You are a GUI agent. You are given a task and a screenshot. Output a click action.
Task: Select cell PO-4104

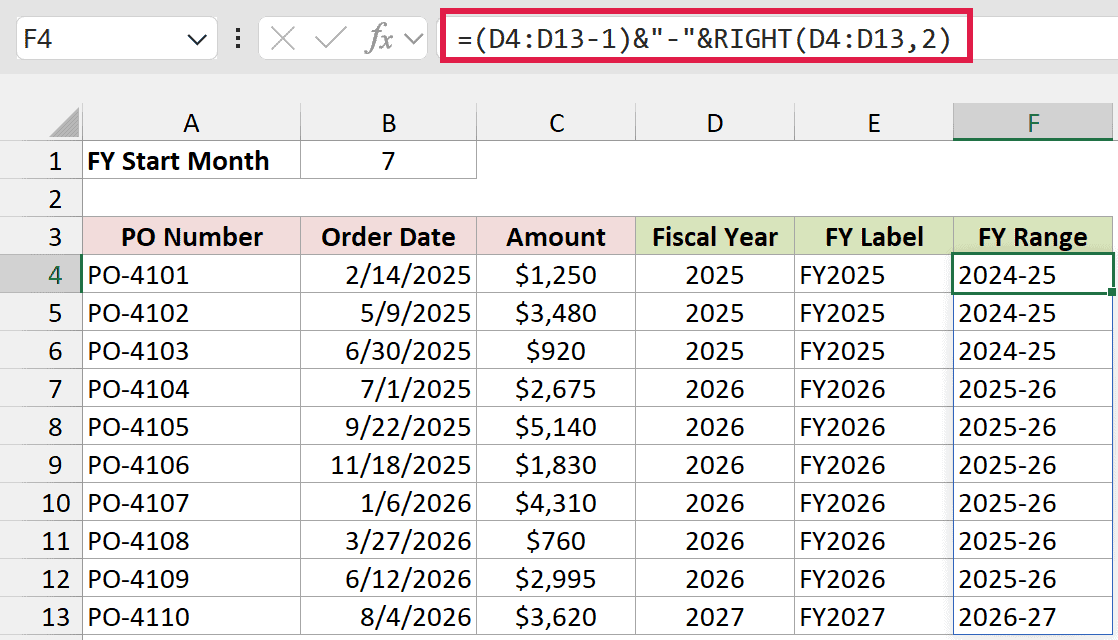coord(191,388)
